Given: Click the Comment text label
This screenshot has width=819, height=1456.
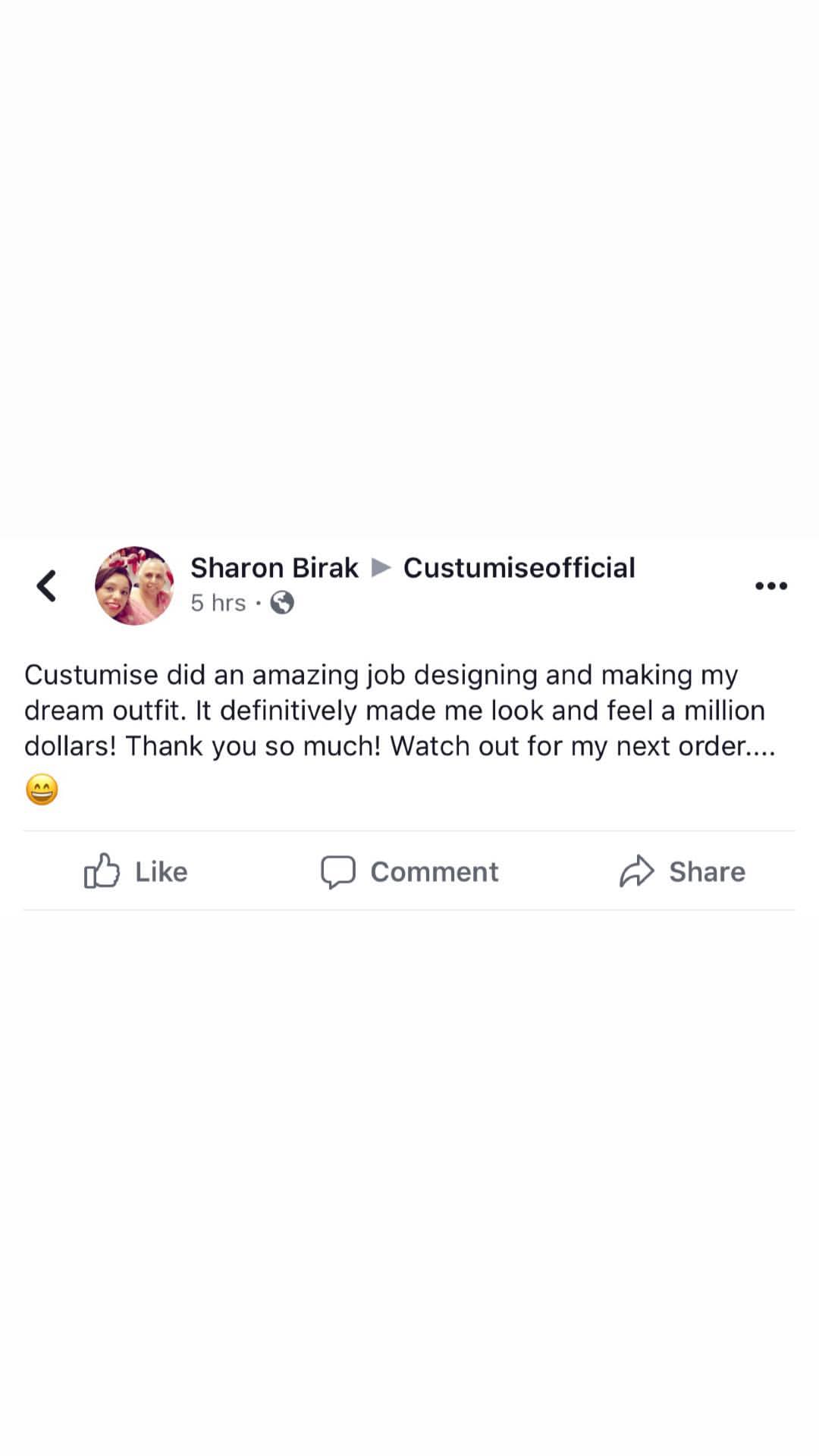Looking at the screenshot, I should coord(435,872).
